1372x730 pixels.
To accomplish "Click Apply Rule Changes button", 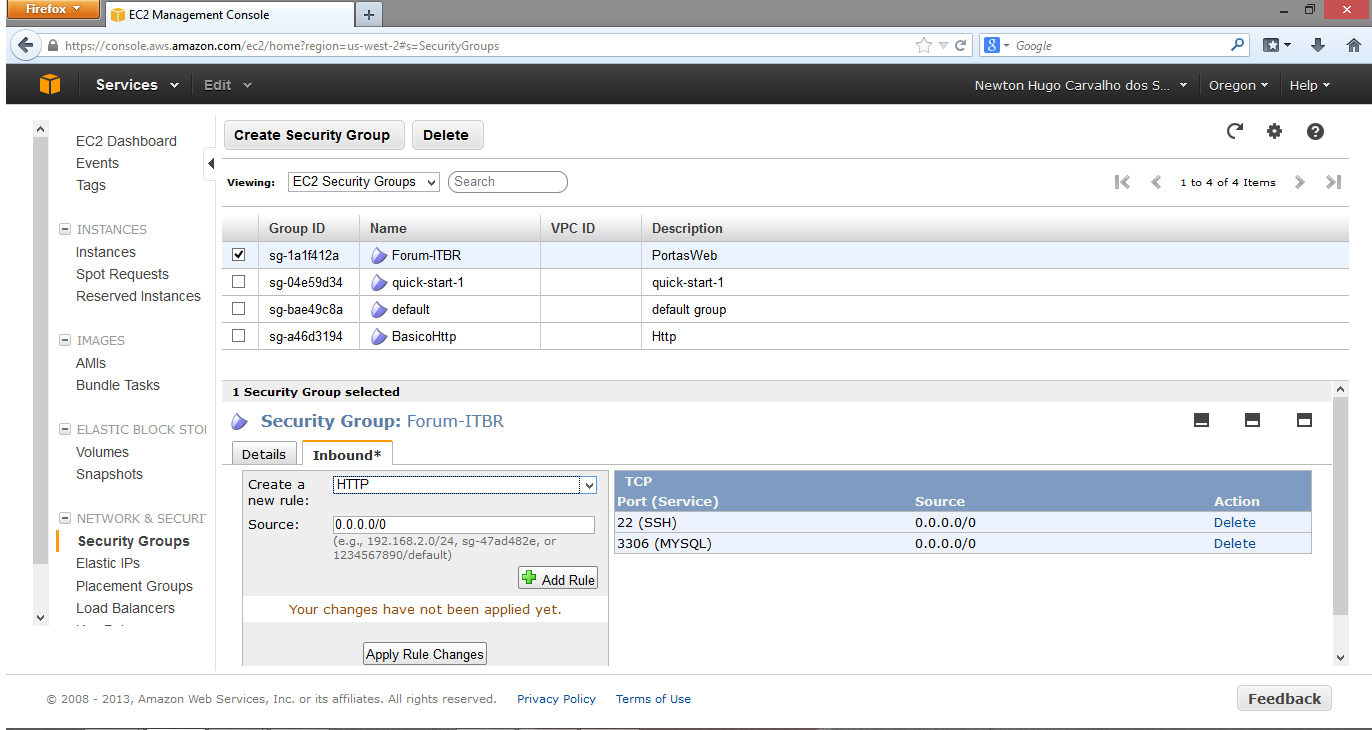I will click(425, 654).
